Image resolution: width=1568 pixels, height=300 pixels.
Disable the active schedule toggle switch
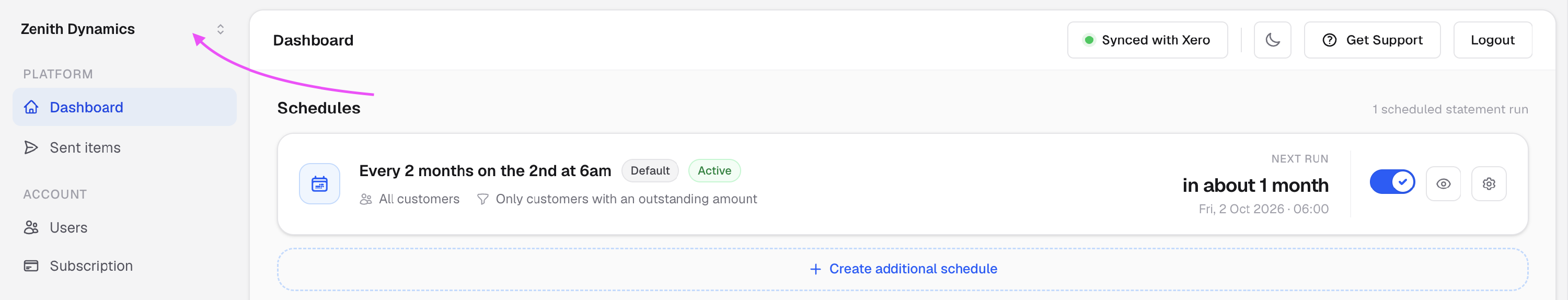click(1392, 182)
